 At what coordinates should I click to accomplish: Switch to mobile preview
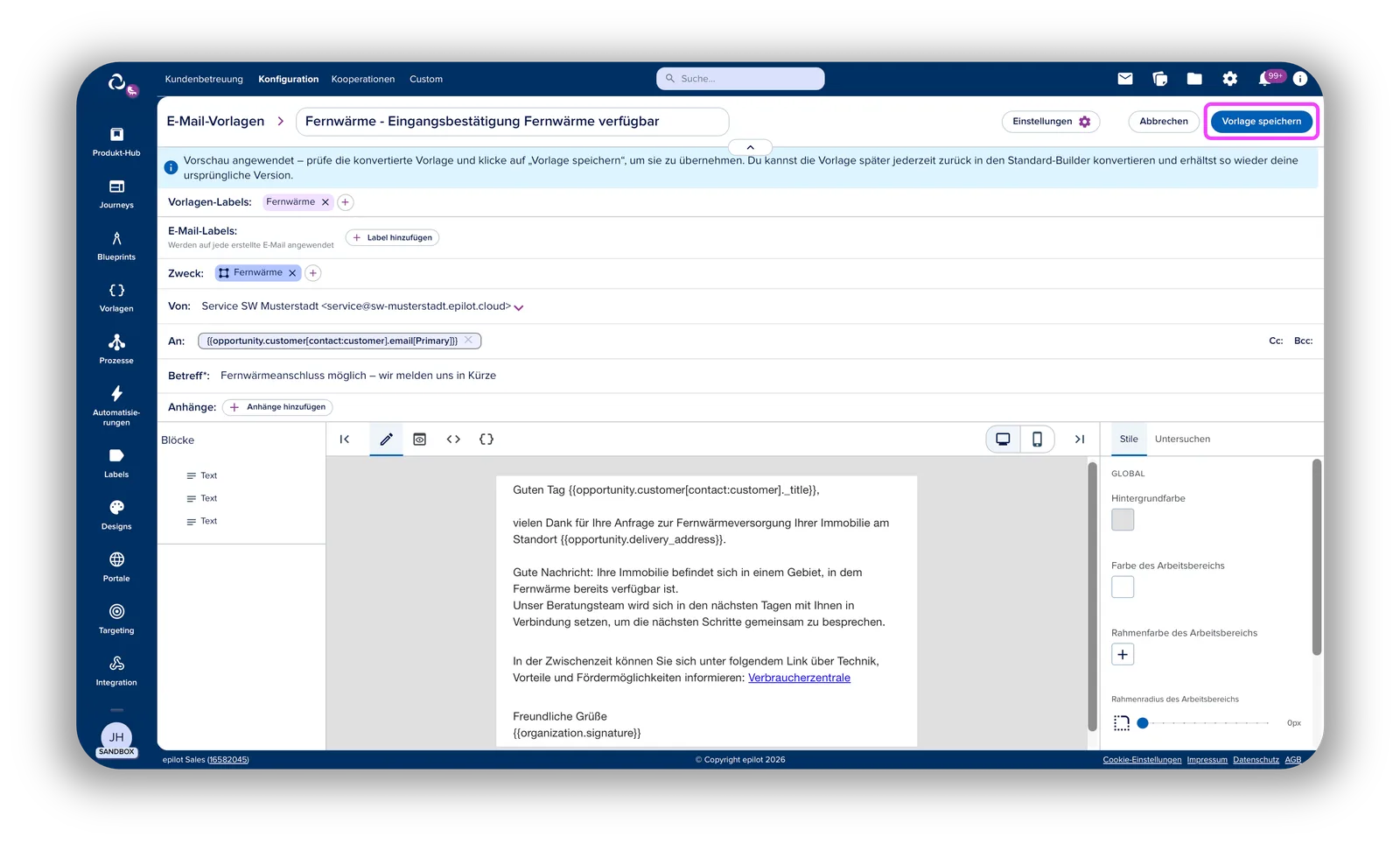click(1037, 440)
